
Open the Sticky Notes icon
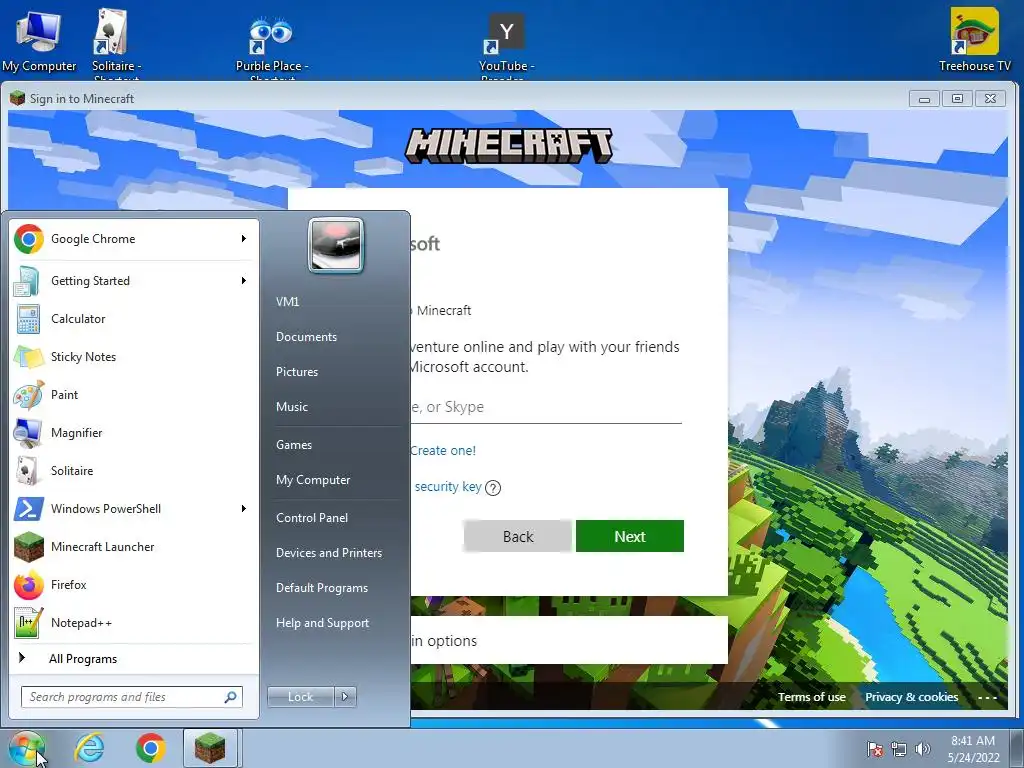[29, 357]
